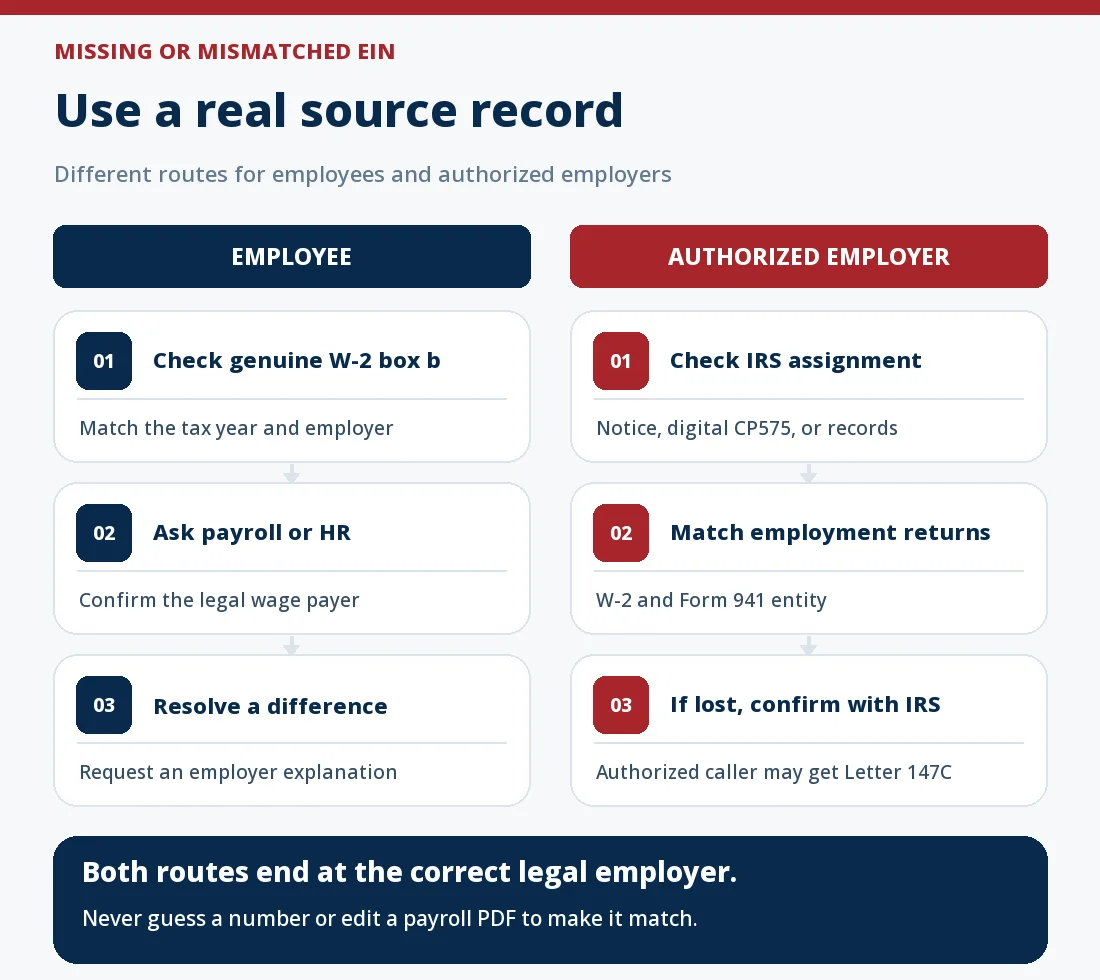Click 'Resolve a difference' heading

coord(270,706)
